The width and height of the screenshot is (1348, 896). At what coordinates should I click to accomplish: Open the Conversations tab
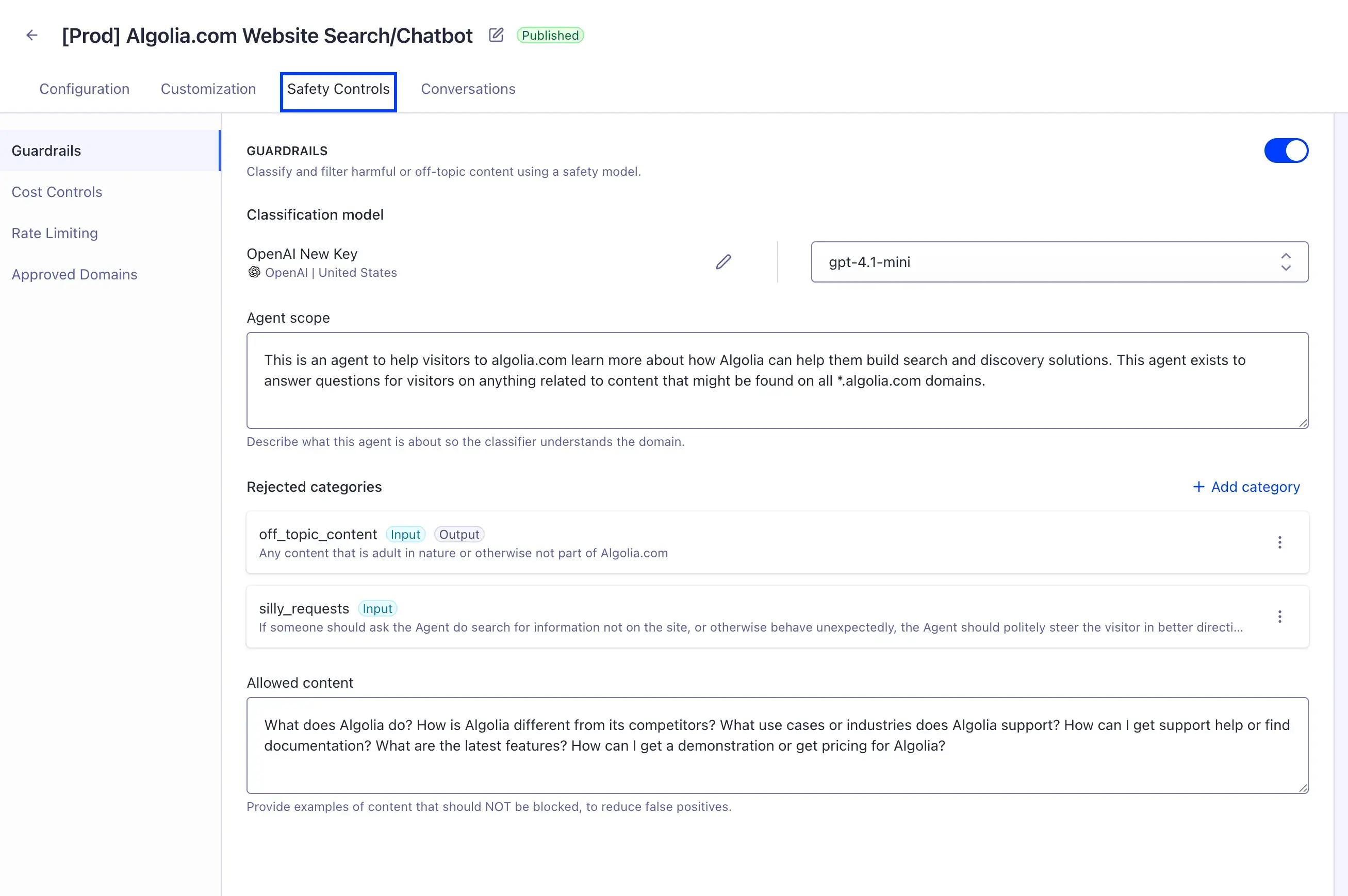point(468,89)
